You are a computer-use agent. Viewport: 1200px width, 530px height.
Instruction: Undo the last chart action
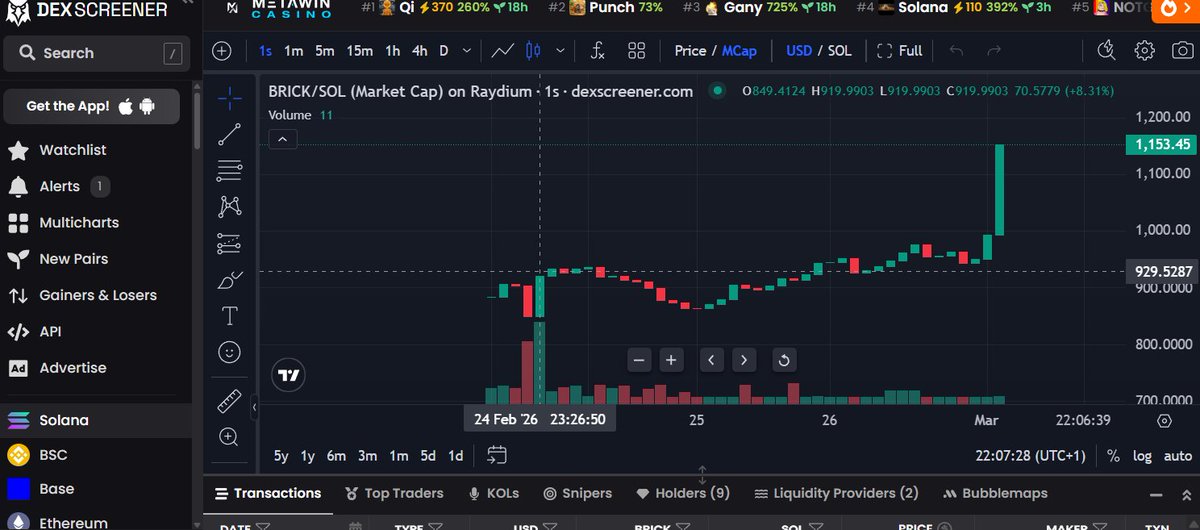(x=957, y=50)
